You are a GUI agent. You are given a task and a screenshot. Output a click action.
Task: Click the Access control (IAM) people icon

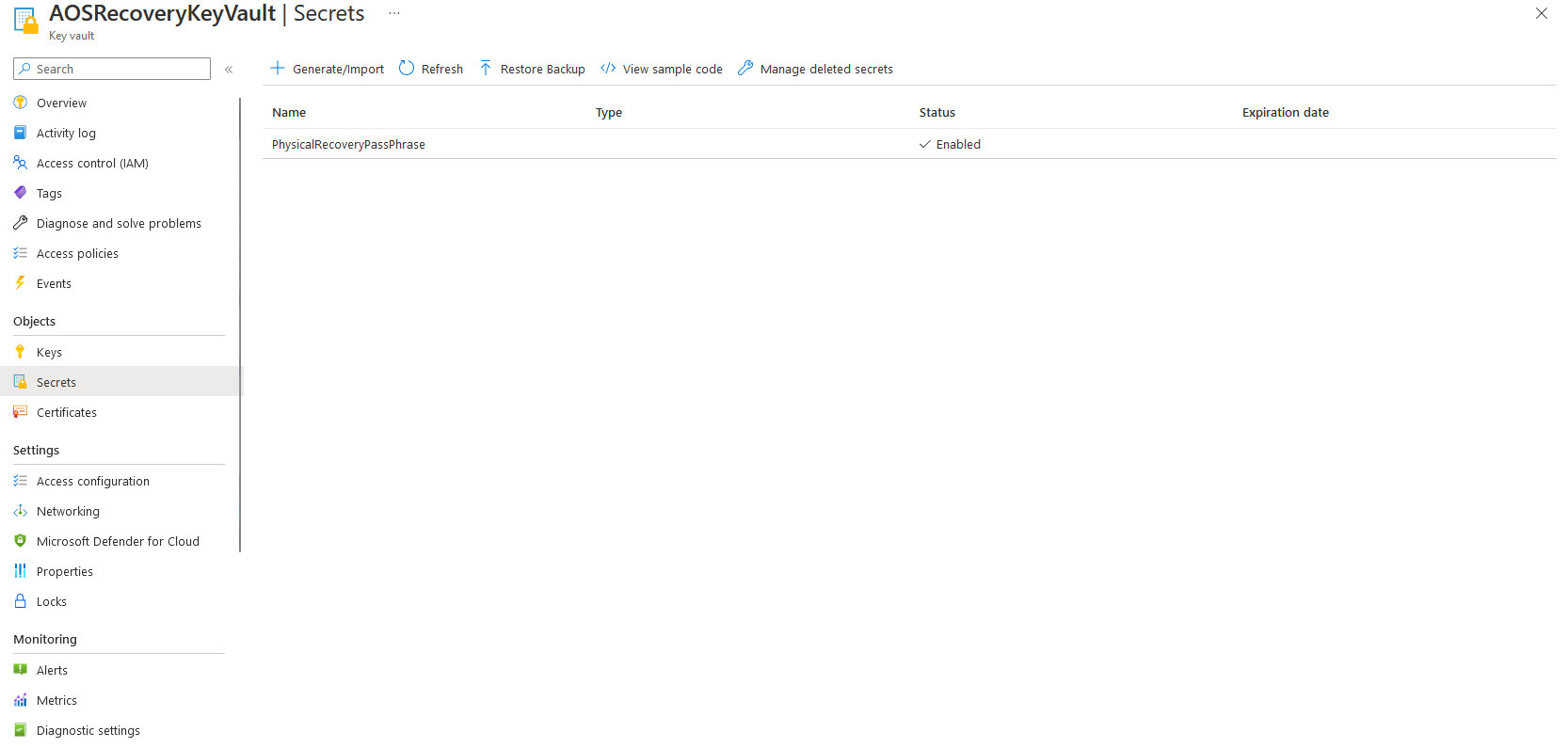click(20, 163)
